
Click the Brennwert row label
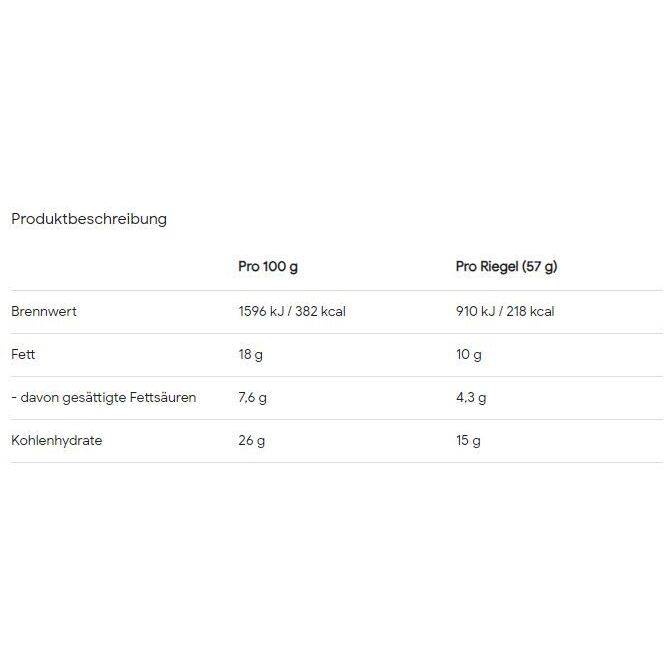tap(44, 311)
